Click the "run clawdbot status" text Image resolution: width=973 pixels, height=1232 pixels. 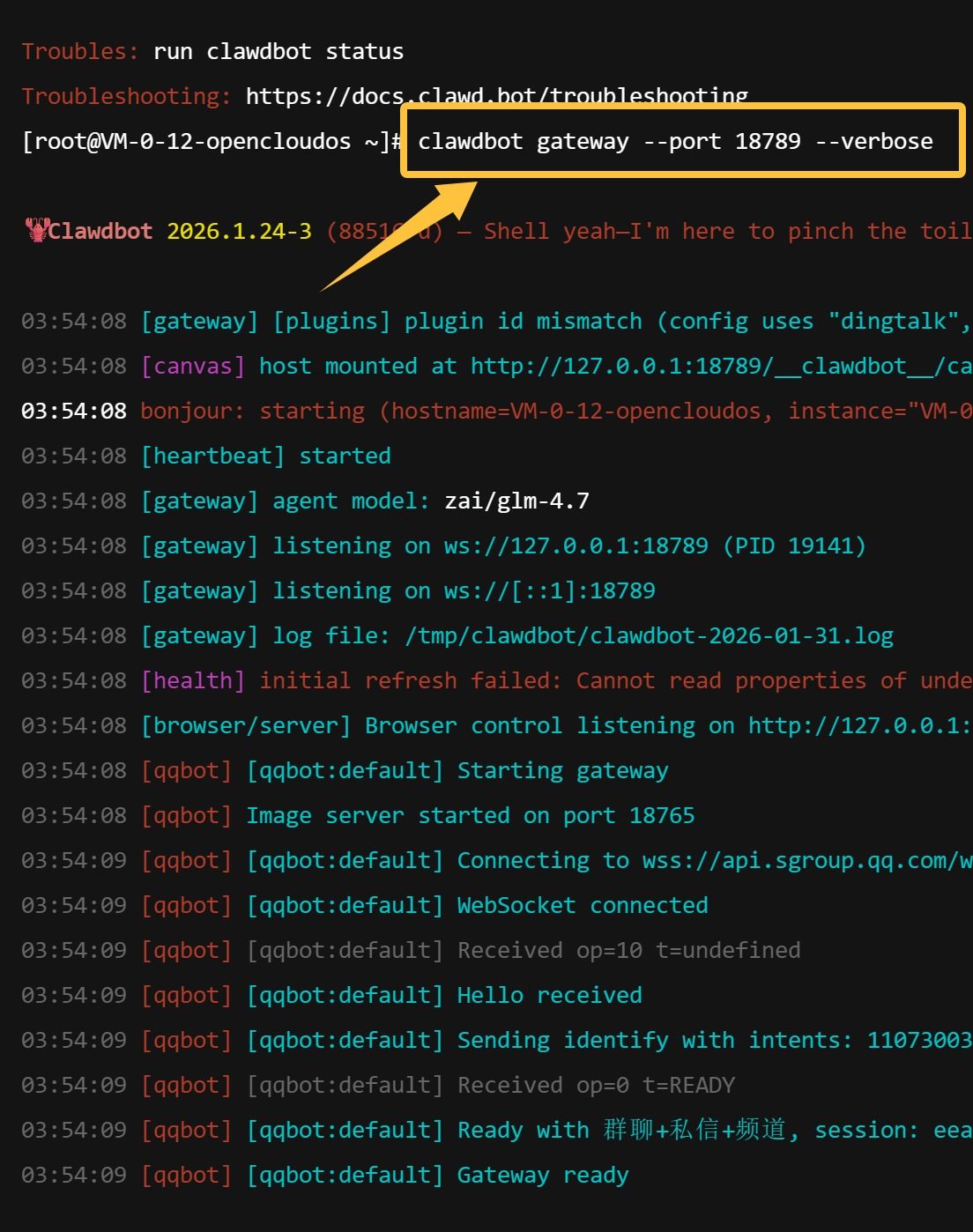tap(279, 51)
